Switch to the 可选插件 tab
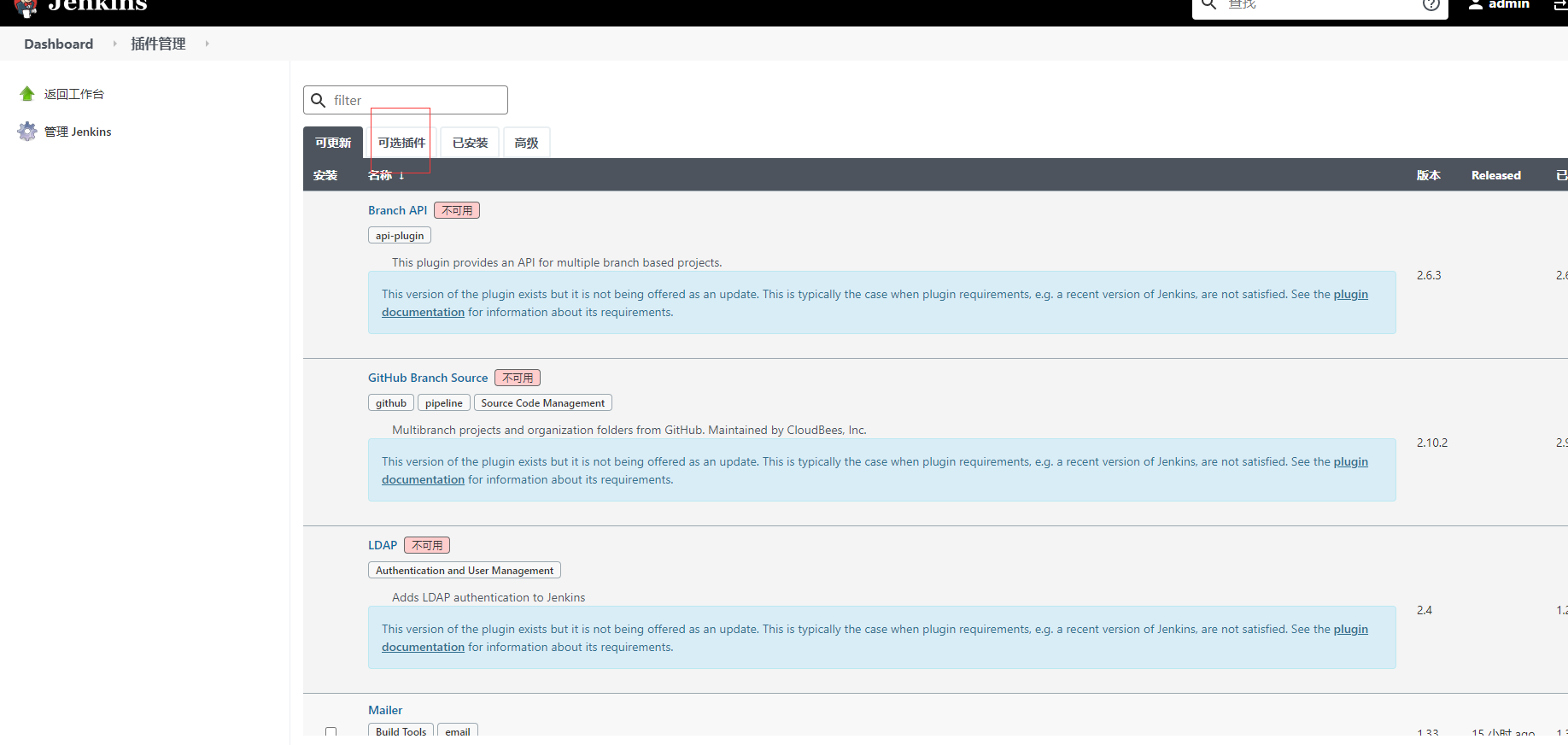This screenshot has width=1568, height=745. (401, 143)
